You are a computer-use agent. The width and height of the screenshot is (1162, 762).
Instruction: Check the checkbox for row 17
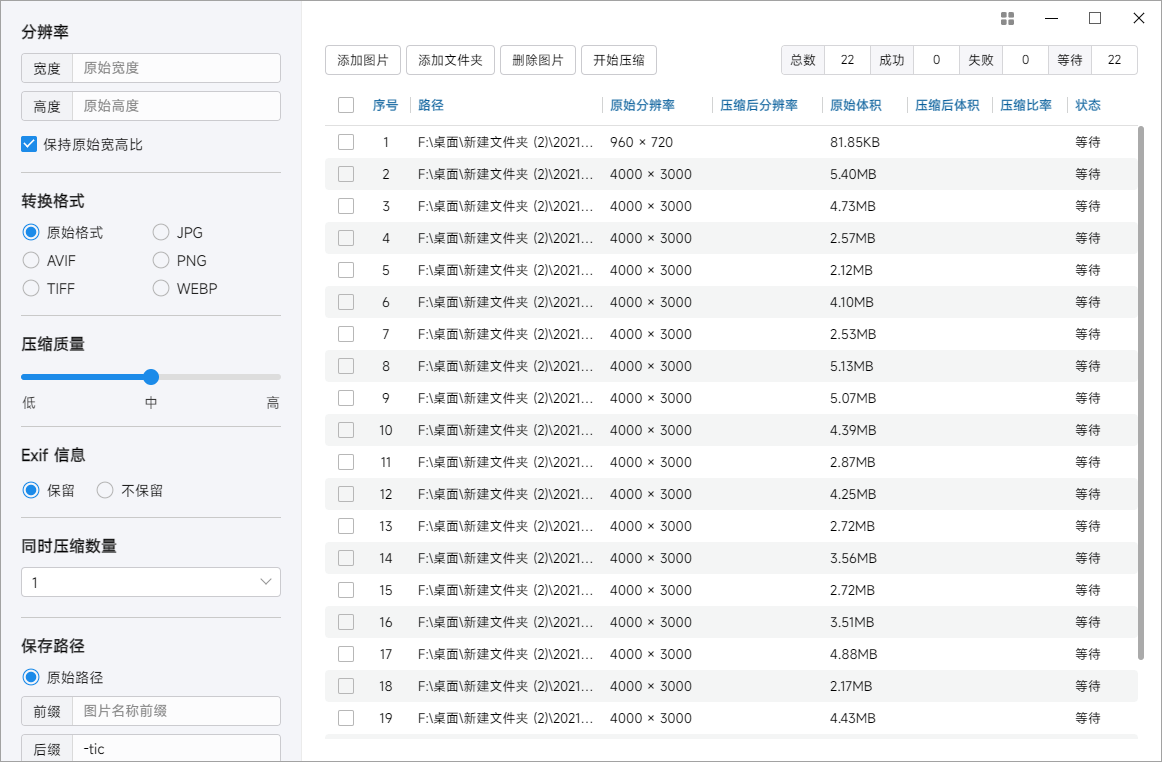click(x=346, y=654)
